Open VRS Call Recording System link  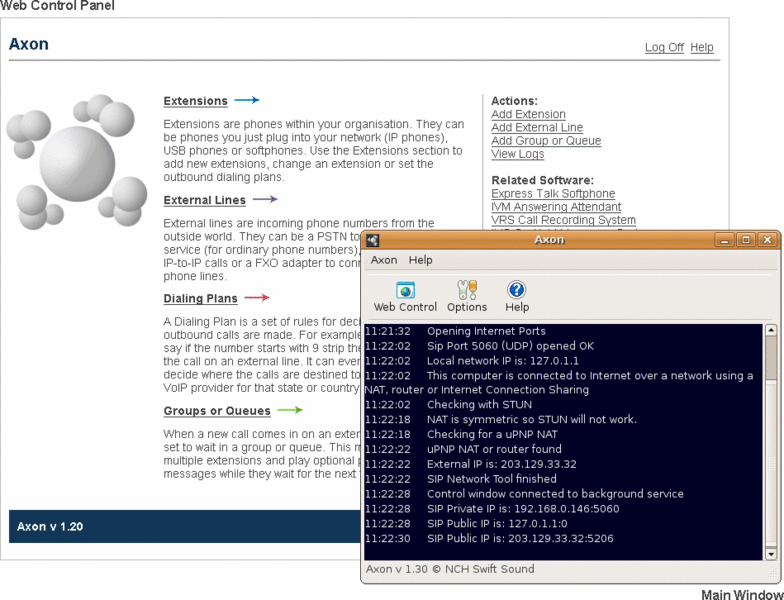pyautogui.click(x=564, y=220)
